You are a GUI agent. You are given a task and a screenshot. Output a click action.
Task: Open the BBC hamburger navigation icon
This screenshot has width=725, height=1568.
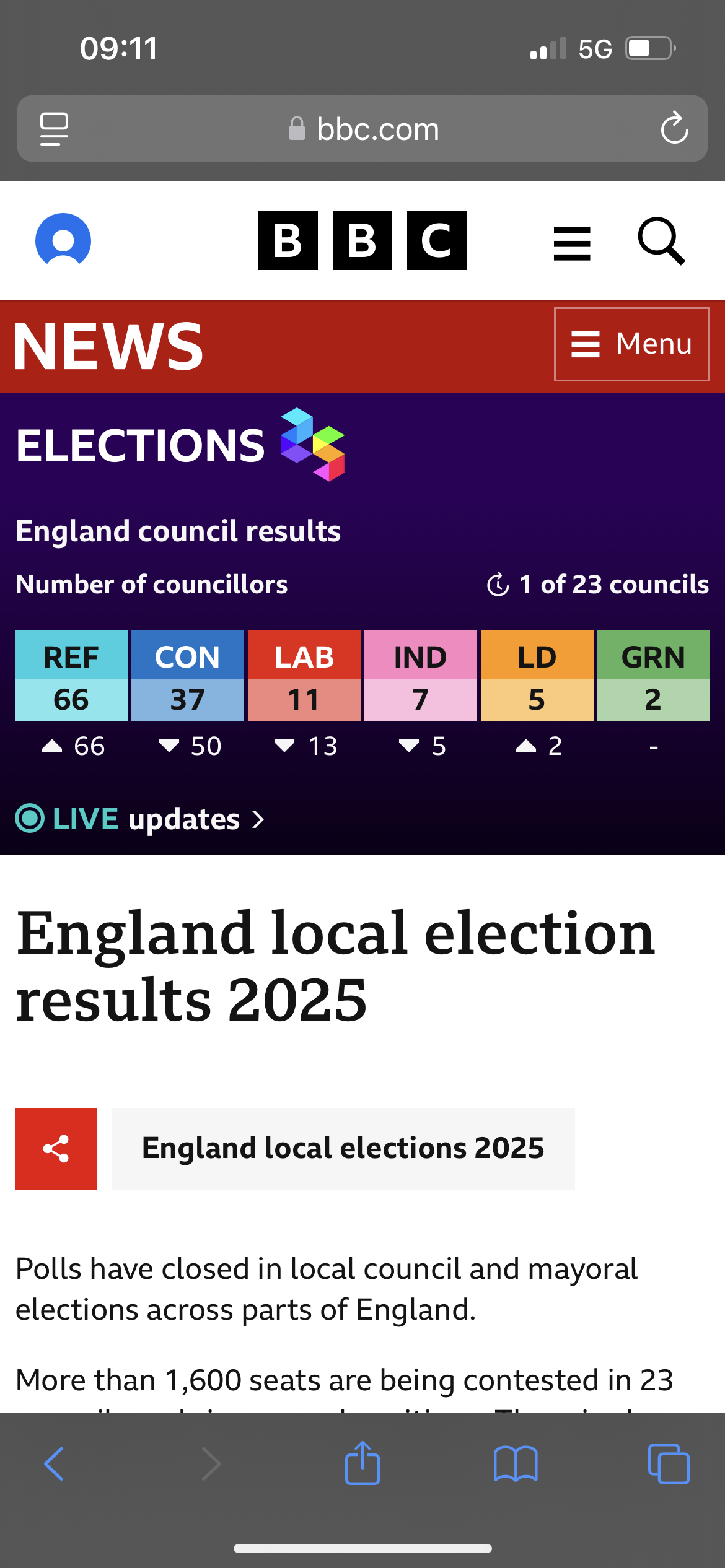pyautogui.click(x=572, y=243)
